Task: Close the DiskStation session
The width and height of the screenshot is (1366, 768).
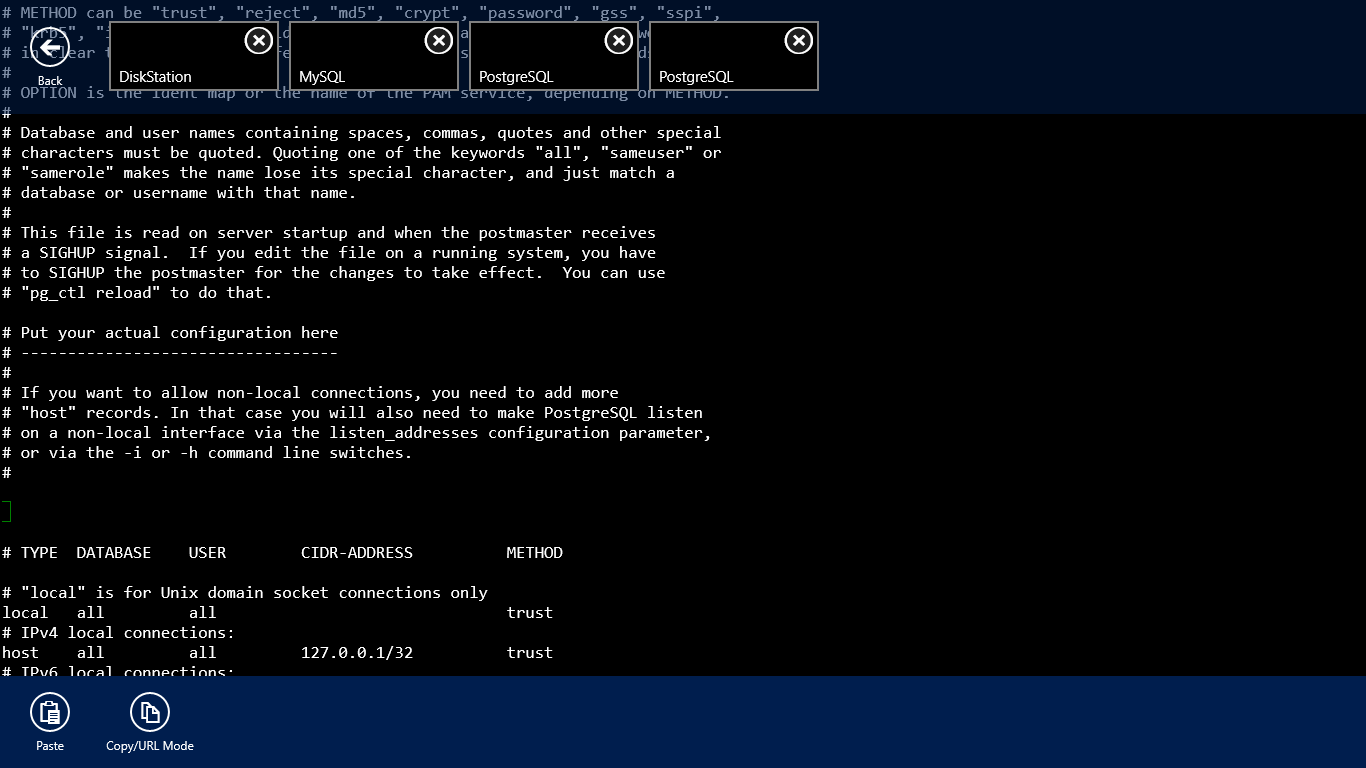Action: coord(258,40)
